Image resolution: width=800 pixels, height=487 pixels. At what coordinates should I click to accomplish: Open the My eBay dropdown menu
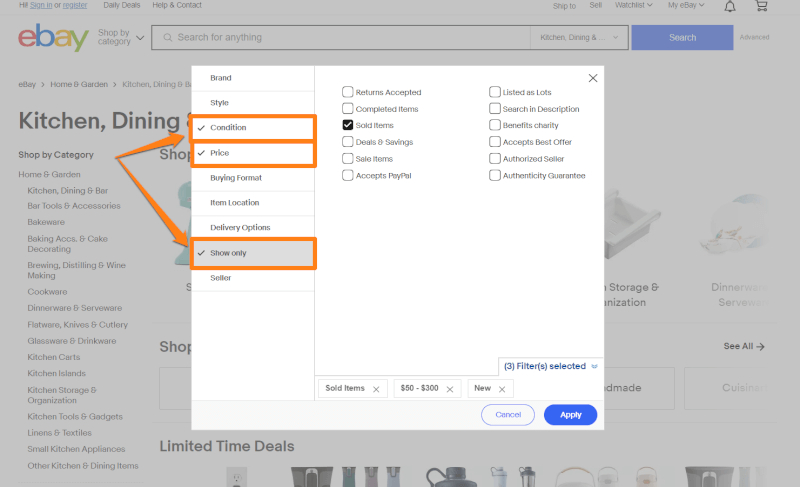coord(686,6)
